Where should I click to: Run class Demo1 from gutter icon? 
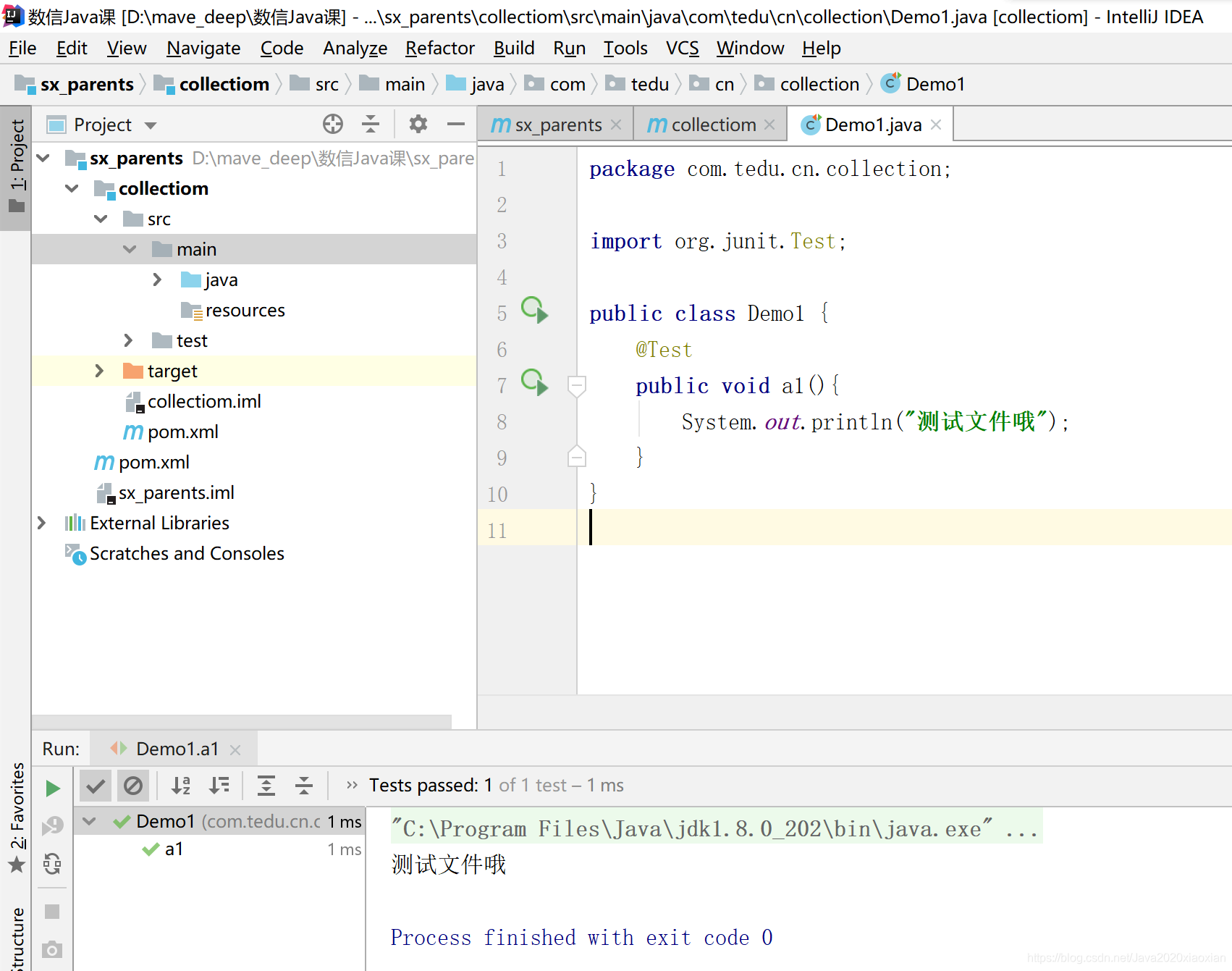pos(535,311)
